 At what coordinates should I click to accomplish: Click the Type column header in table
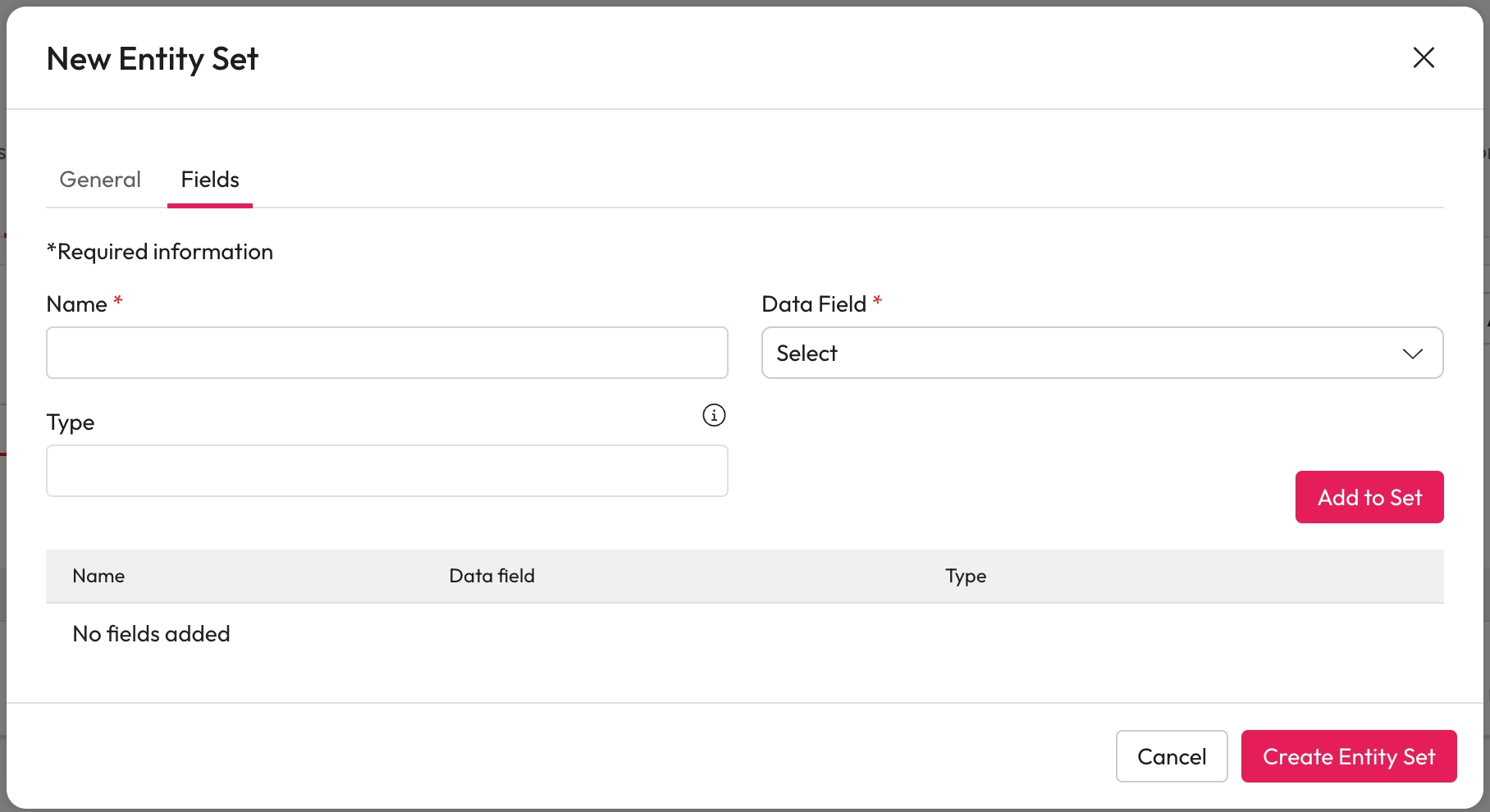tap(965, 576)
